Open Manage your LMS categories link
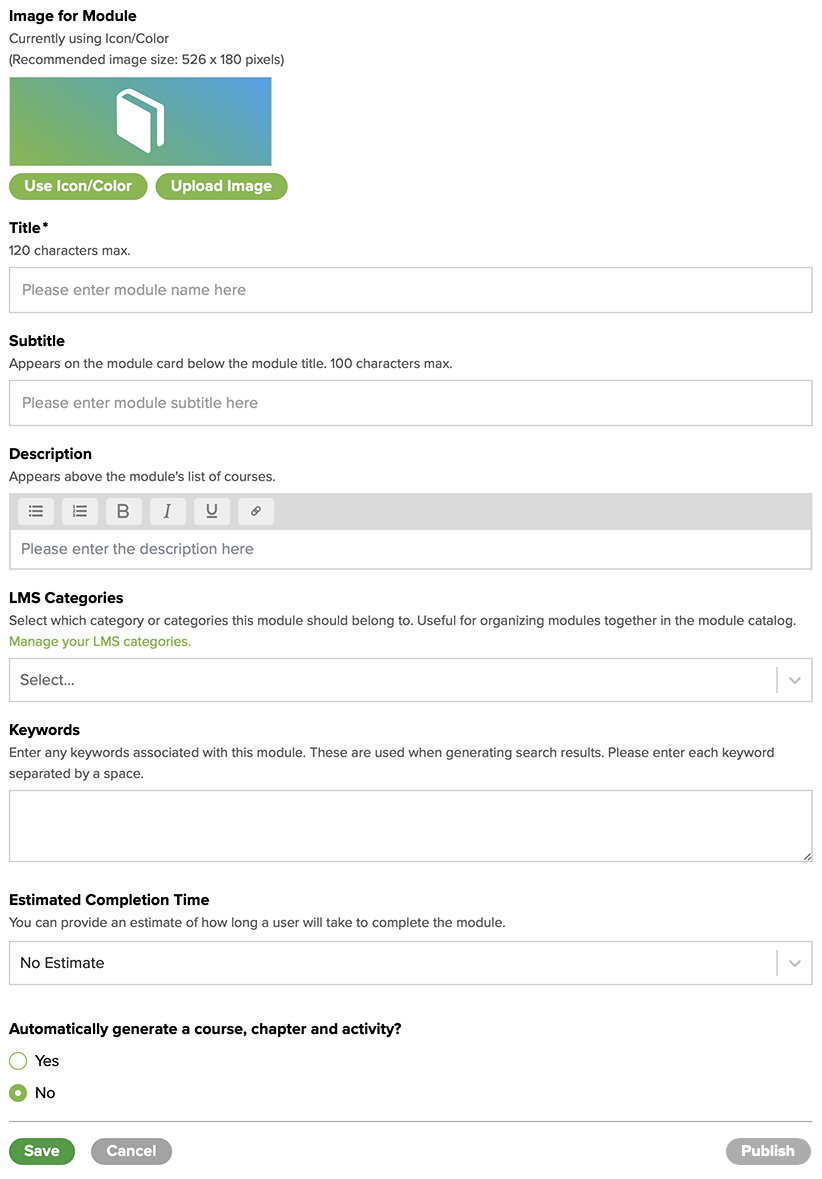The height and width of the screenshot is (1179, 822). (x=97, y=641)
